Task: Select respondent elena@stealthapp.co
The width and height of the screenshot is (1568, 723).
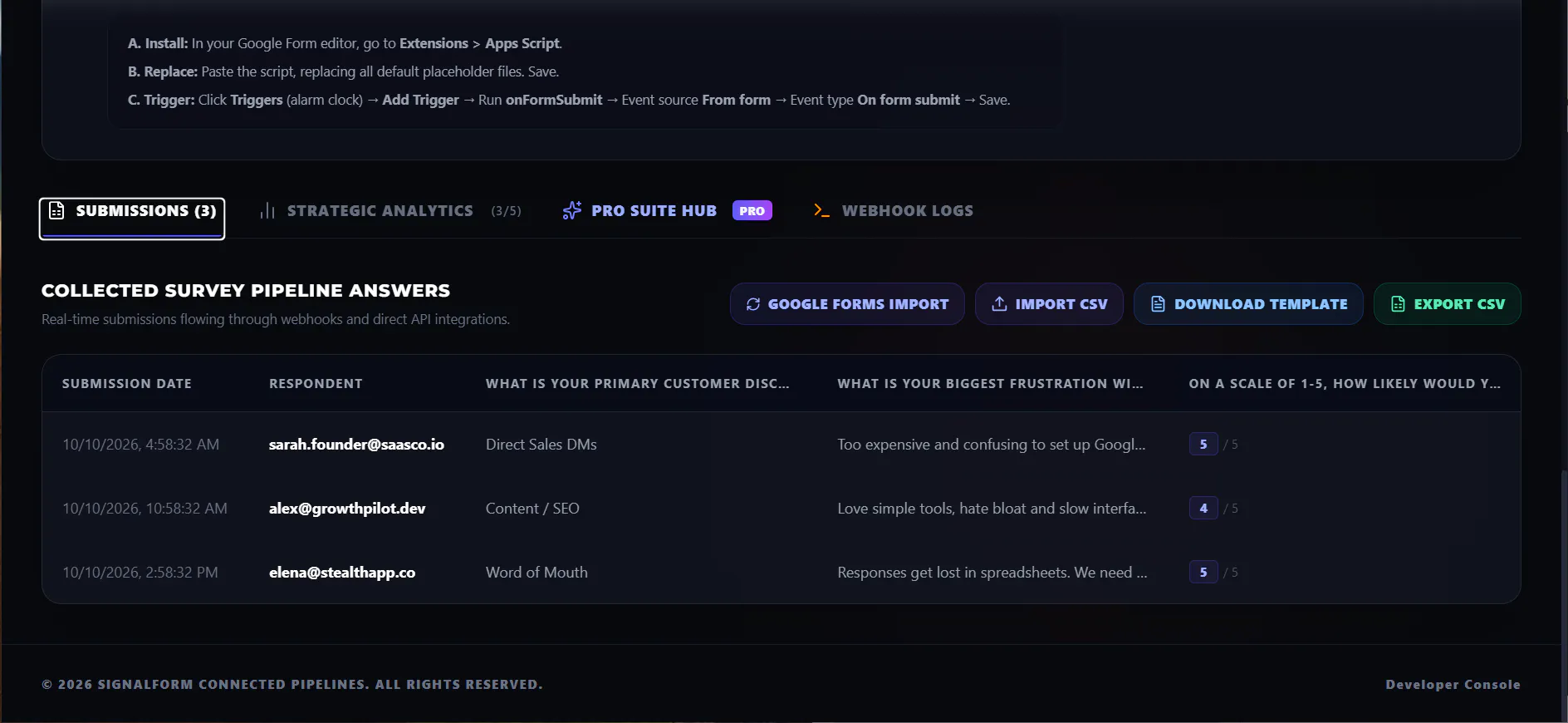Action: (x=342, y=573)
